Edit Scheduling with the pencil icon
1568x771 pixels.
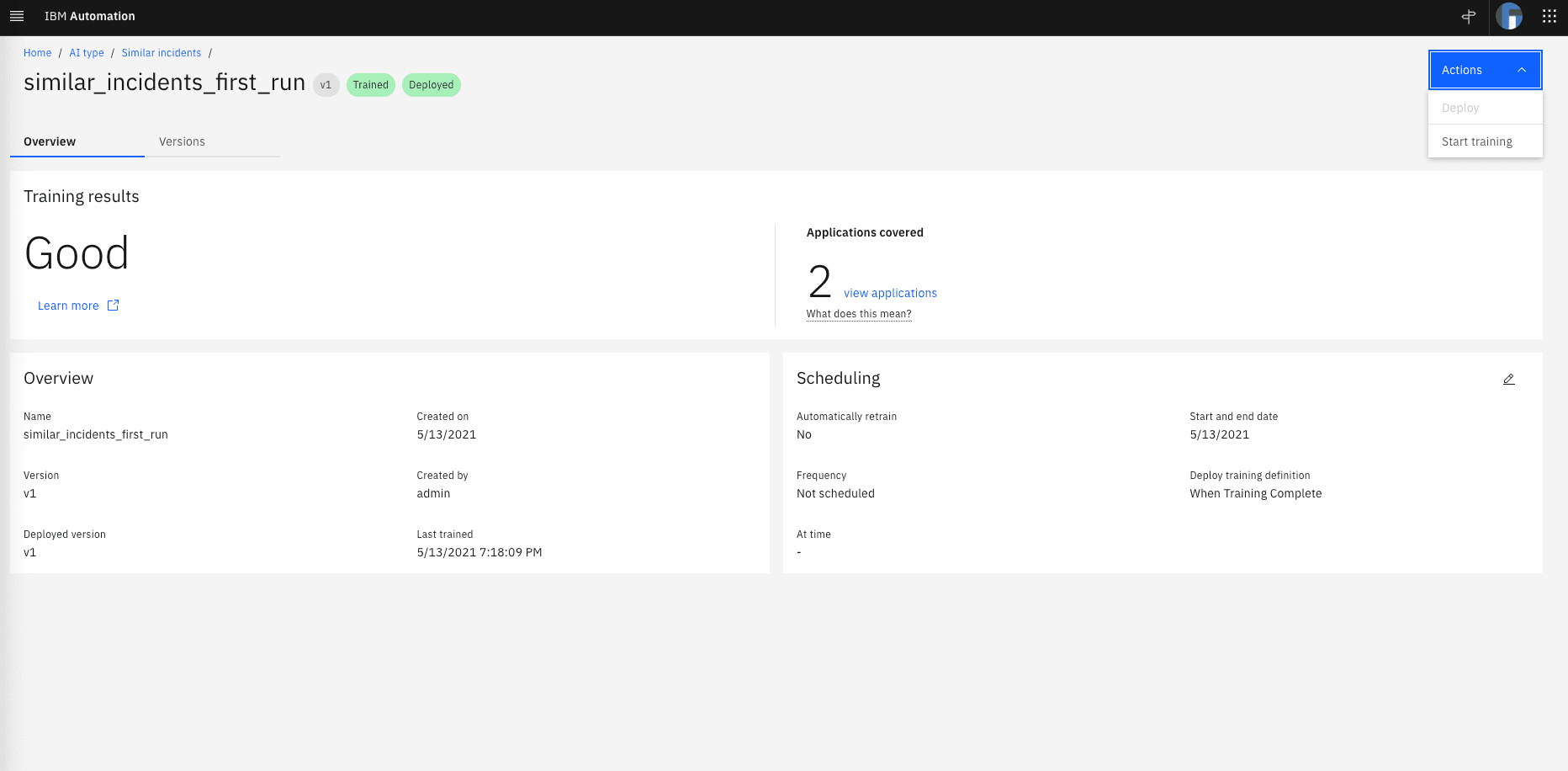(1509, 380)
